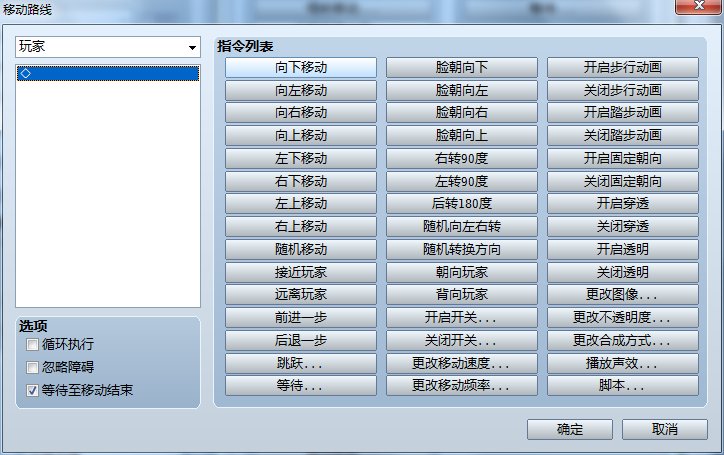Open the 更改合成方式... dialog

click(x=623, y=340)
